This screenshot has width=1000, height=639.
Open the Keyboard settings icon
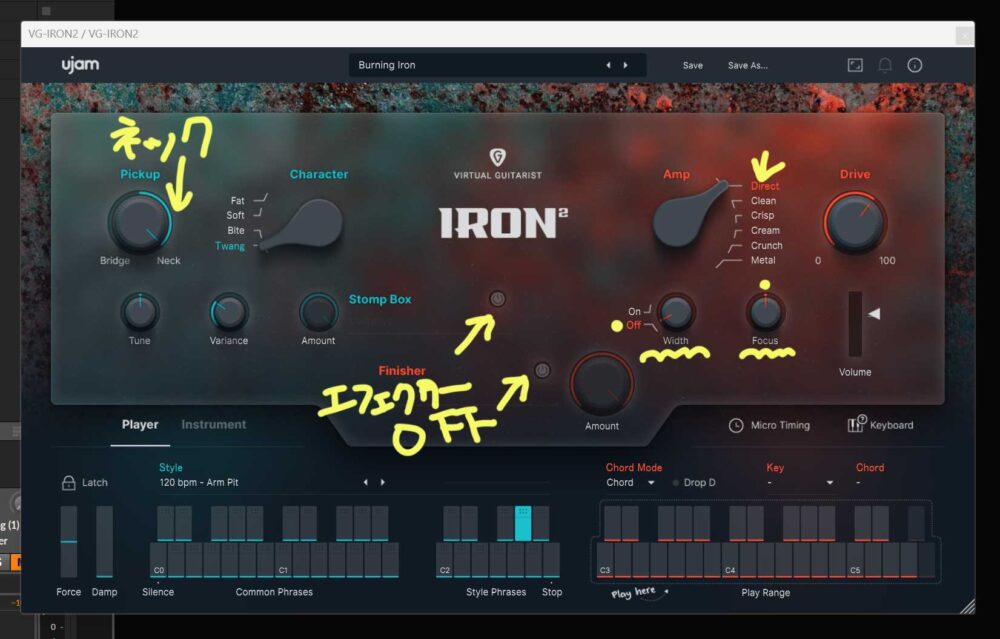point(856,423)
